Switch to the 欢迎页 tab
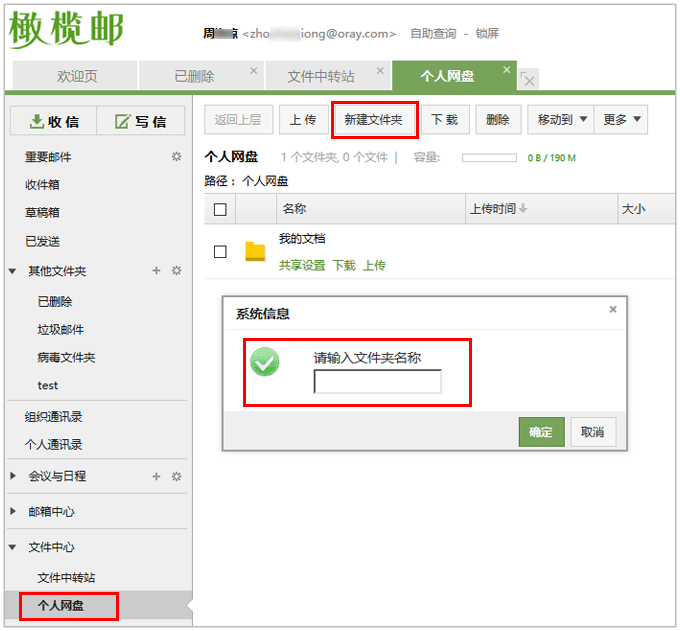The height and width of the screenshot is (631, 680). pyautogui.click(x=76, y=76)
